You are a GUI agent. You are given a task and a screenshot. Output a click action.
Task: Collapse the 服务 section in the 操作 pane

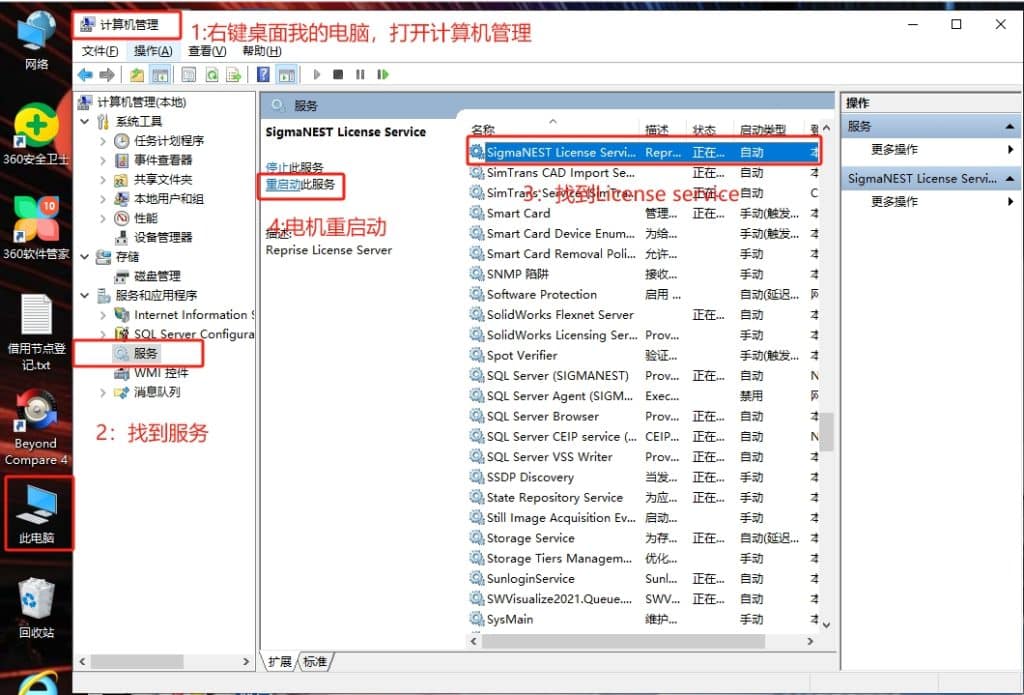point(1010,126)
